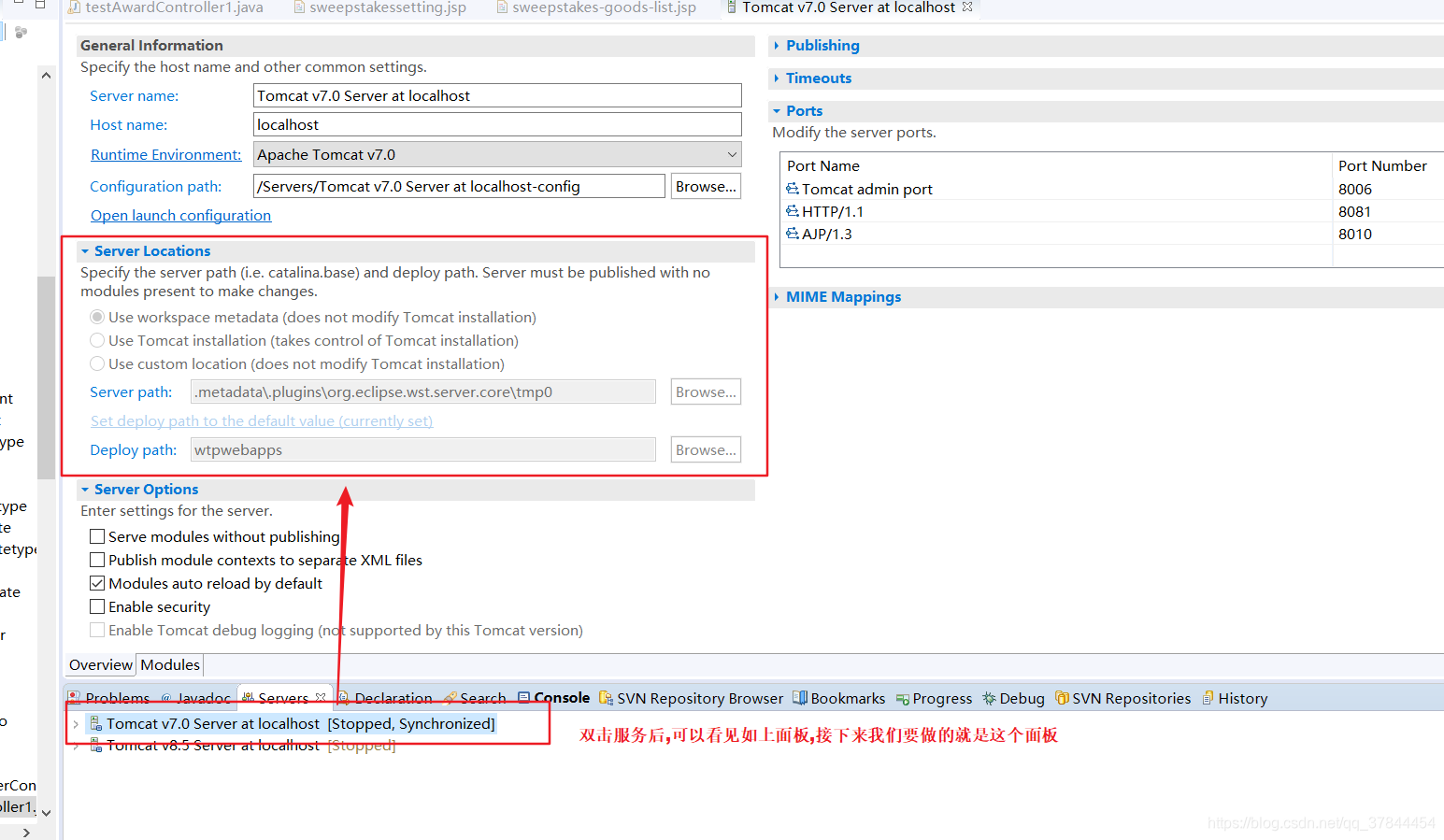Image resolution: width=1444 pixels, height=840 pixels.
Task: Click the sweepstakes-goods-list.jsp file icon
Action: (502, 7)
